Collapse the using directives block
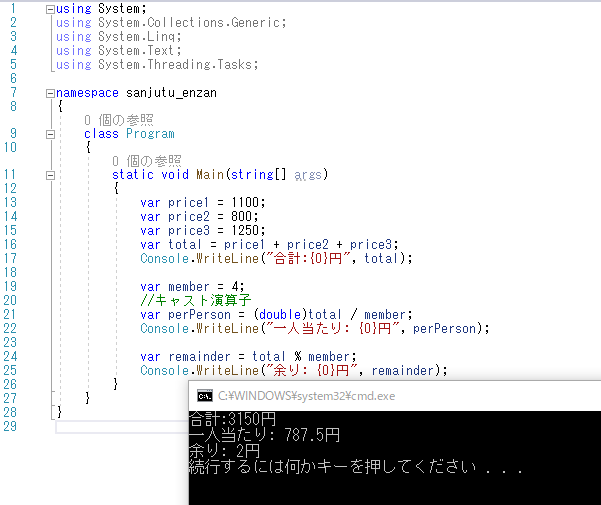This screenshot has height=505, width=601. (50, 10)
